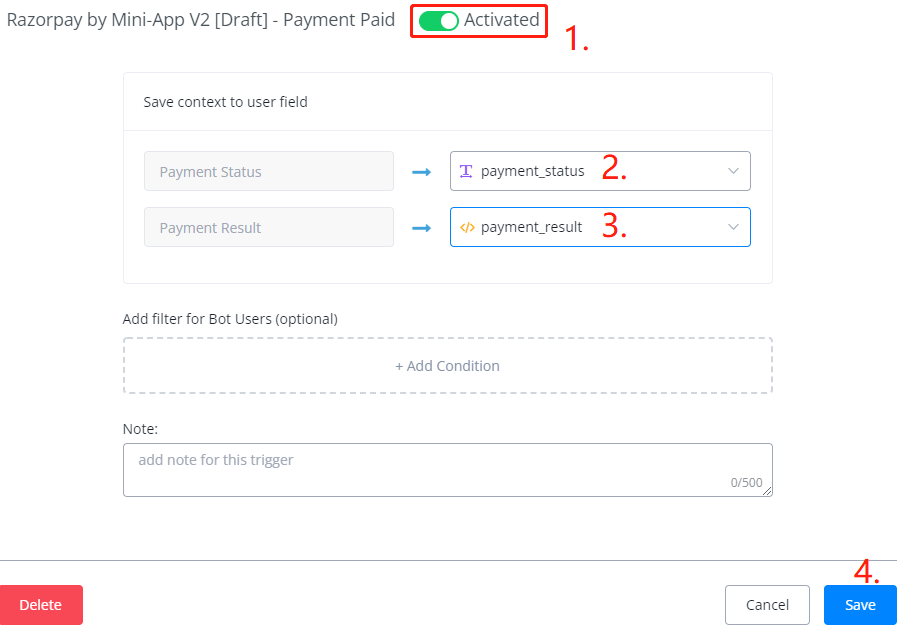This screenshot has height=631, width=903.
Task: Toggle the Activated switch off
Action: tap(438, 21)
